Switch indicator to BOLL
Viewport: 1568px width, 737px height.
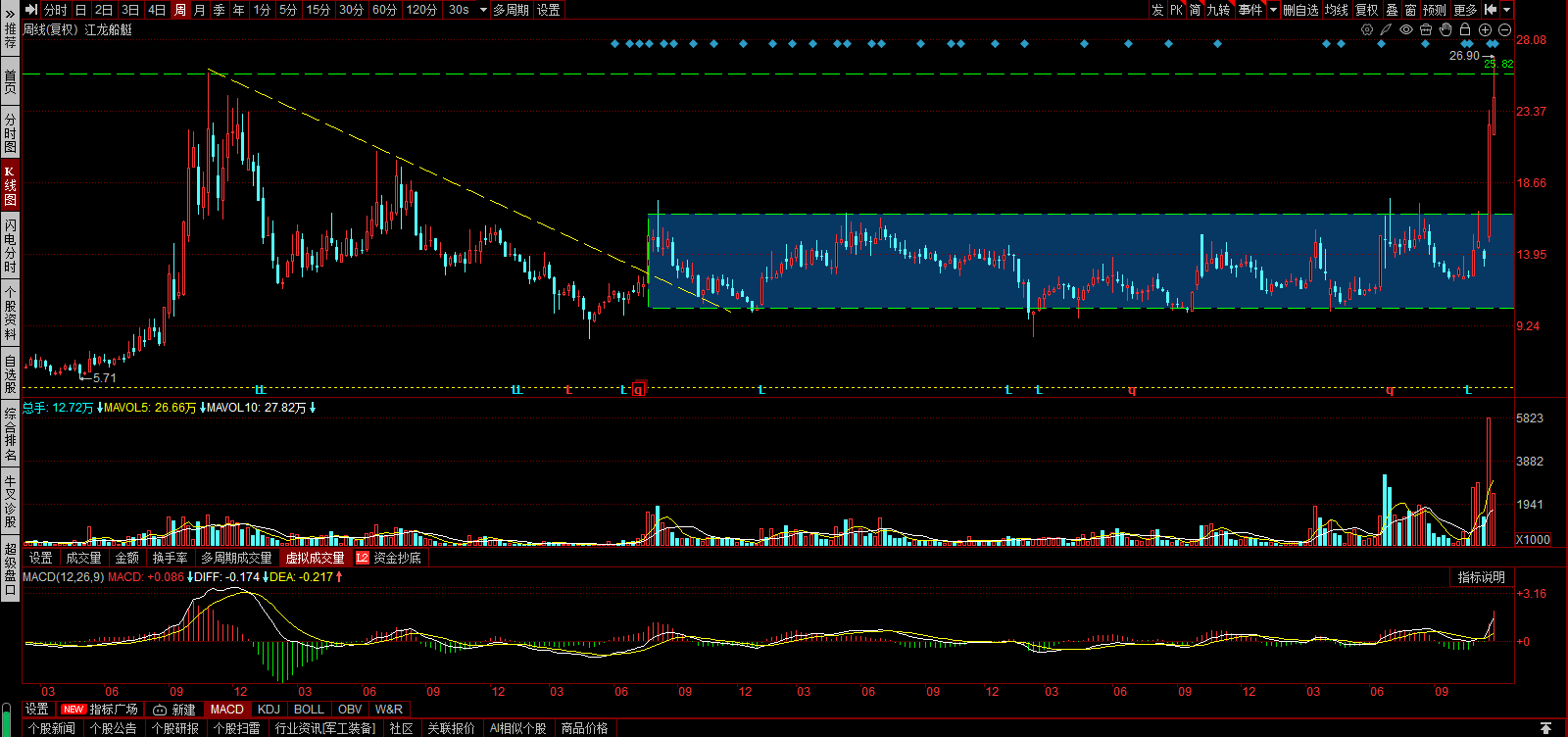[309, 709]
